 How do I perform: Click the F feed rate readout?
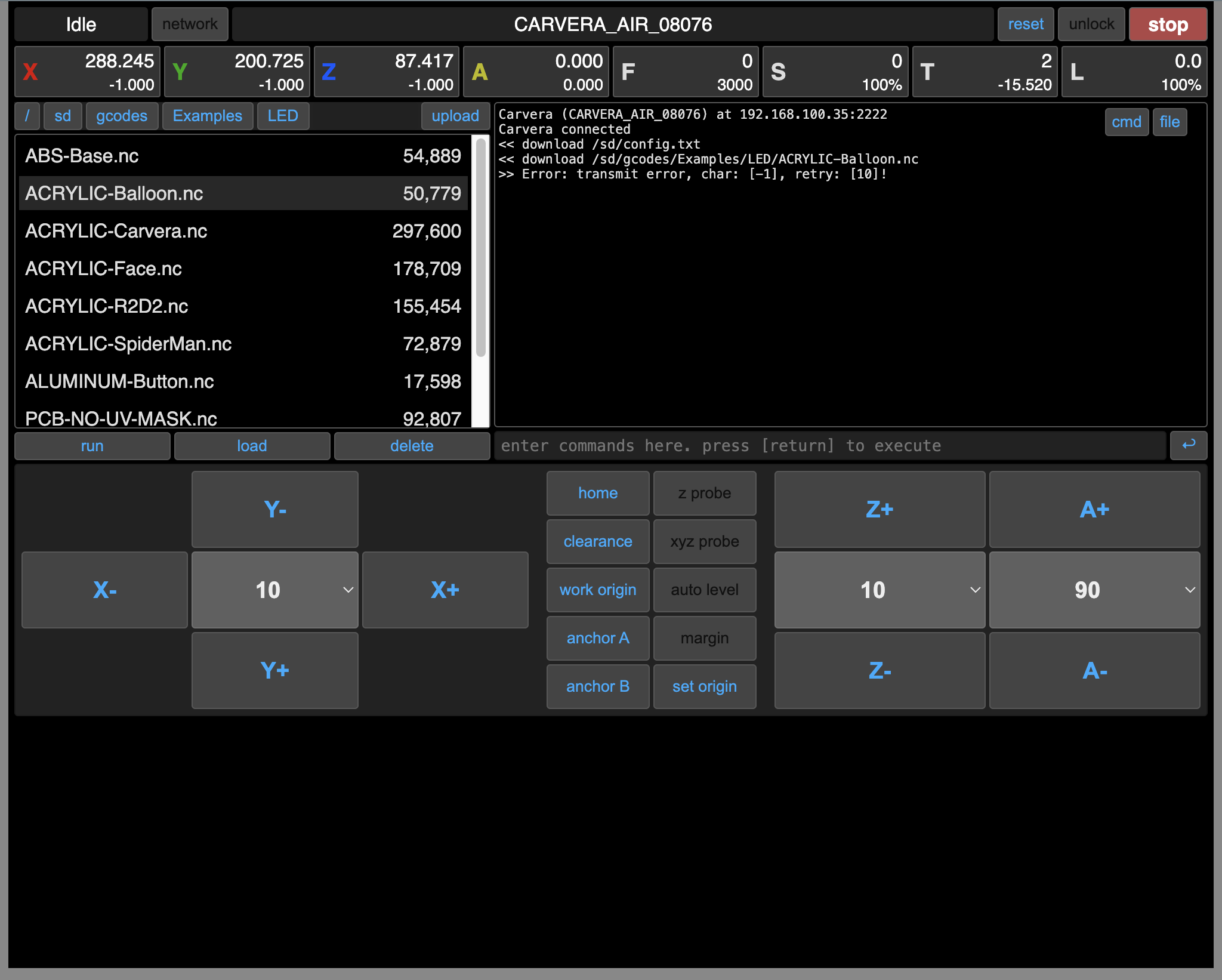(686, 72)
